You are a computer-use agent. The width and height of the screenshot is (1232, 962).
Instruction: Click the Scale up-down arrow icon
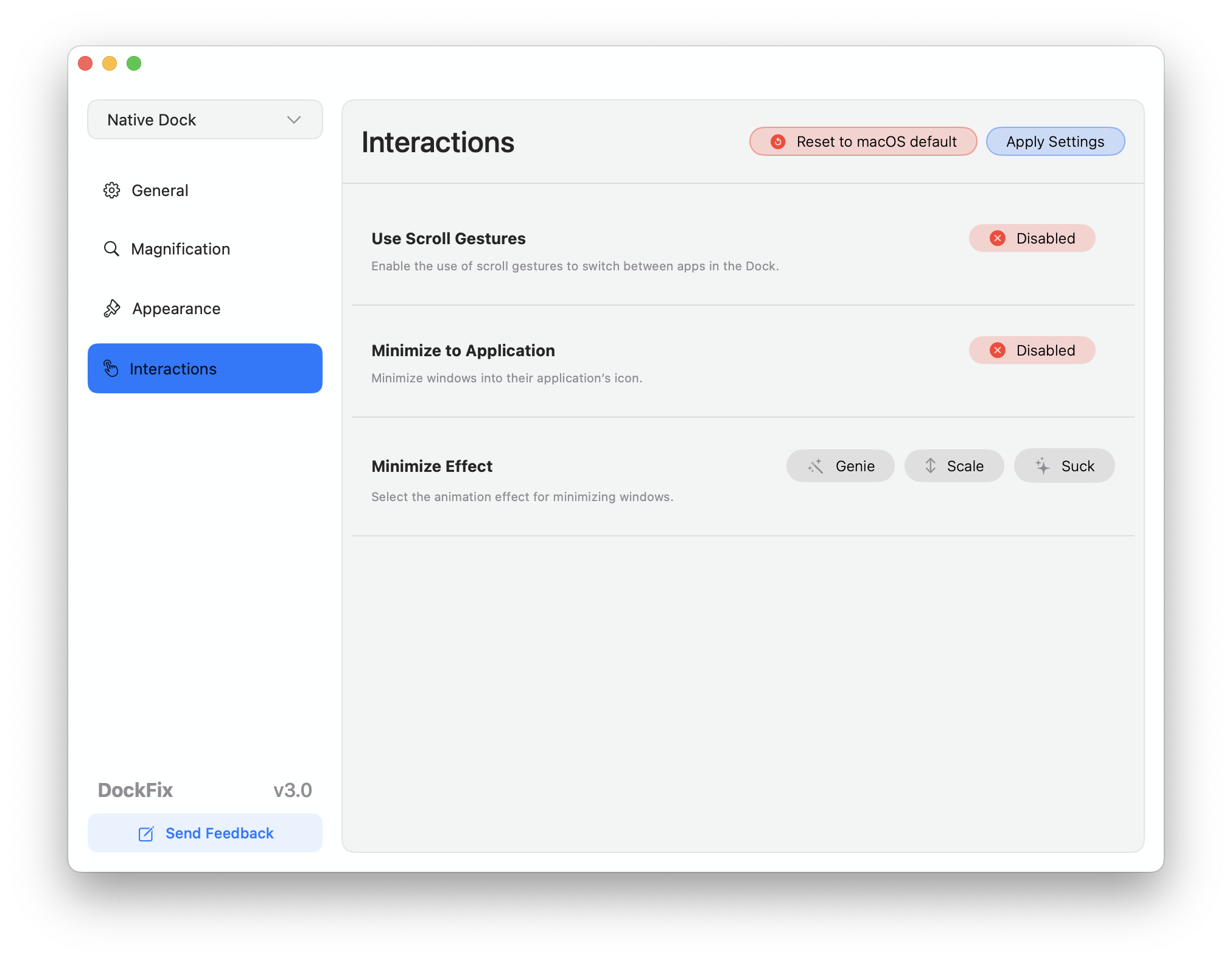pyautogui.click(x=930, y=466)
